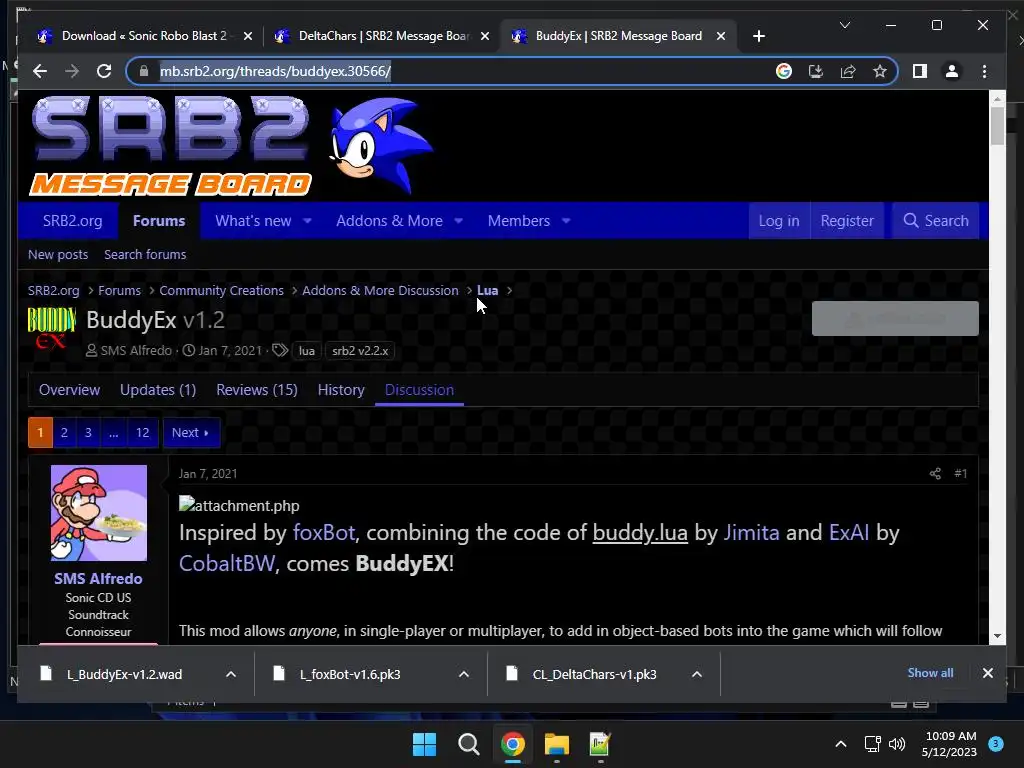The image size is (1024, 768).
Task: Close the downloads bar
Action: coord(987,673)
